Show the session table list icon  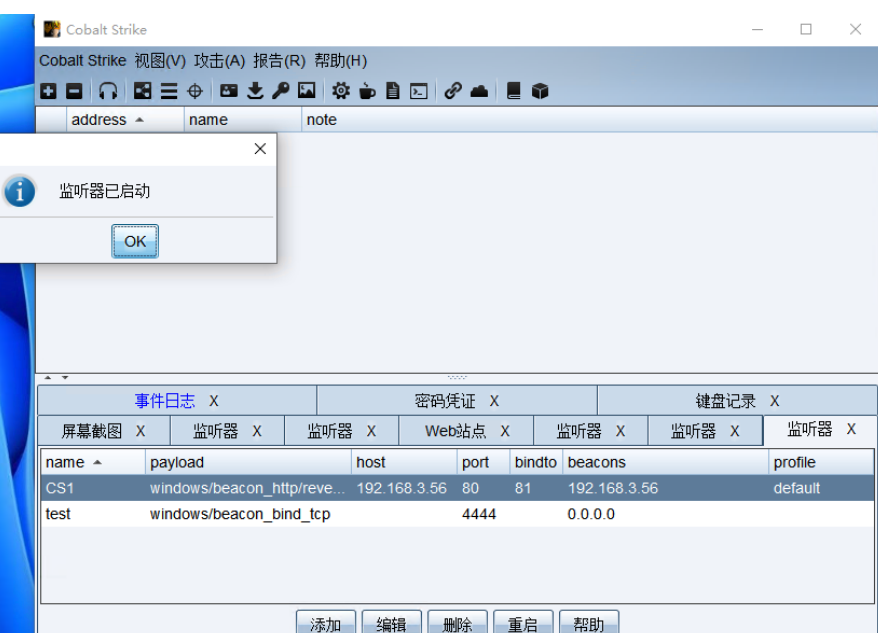coord(169,91)
